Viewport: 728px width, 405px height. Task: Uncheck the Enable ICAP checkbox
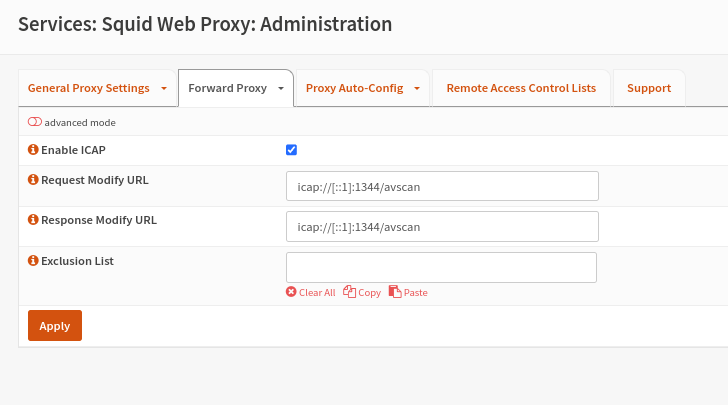click(292, 150)
